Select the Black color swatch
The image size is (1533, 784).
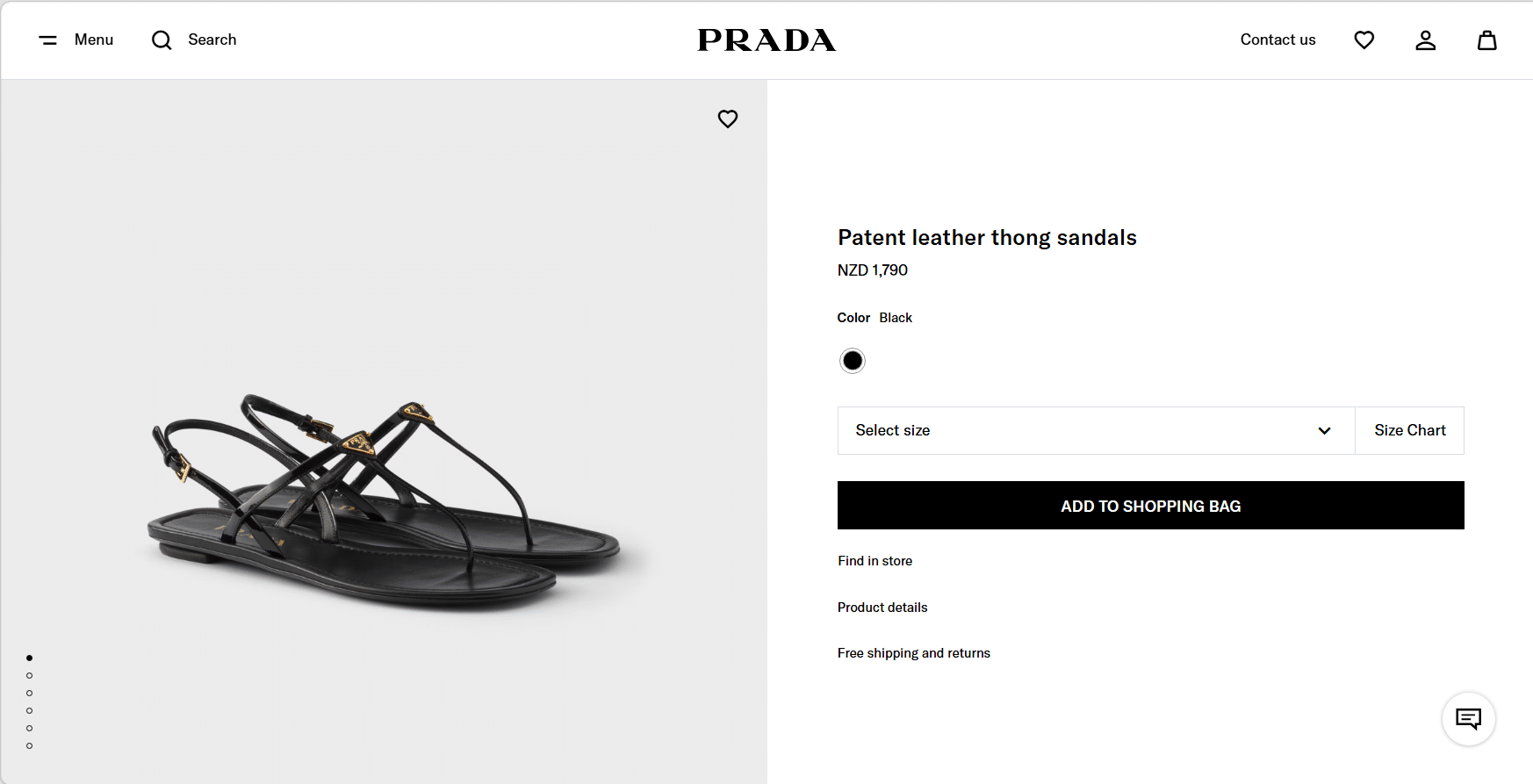(852, 361)
